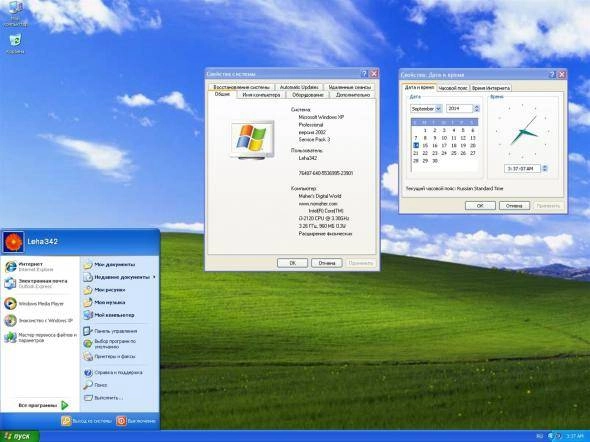590x442 pixels.
Task: Click the Recent Documents icon (Недавние документы)
Action: tap(88, 277)
